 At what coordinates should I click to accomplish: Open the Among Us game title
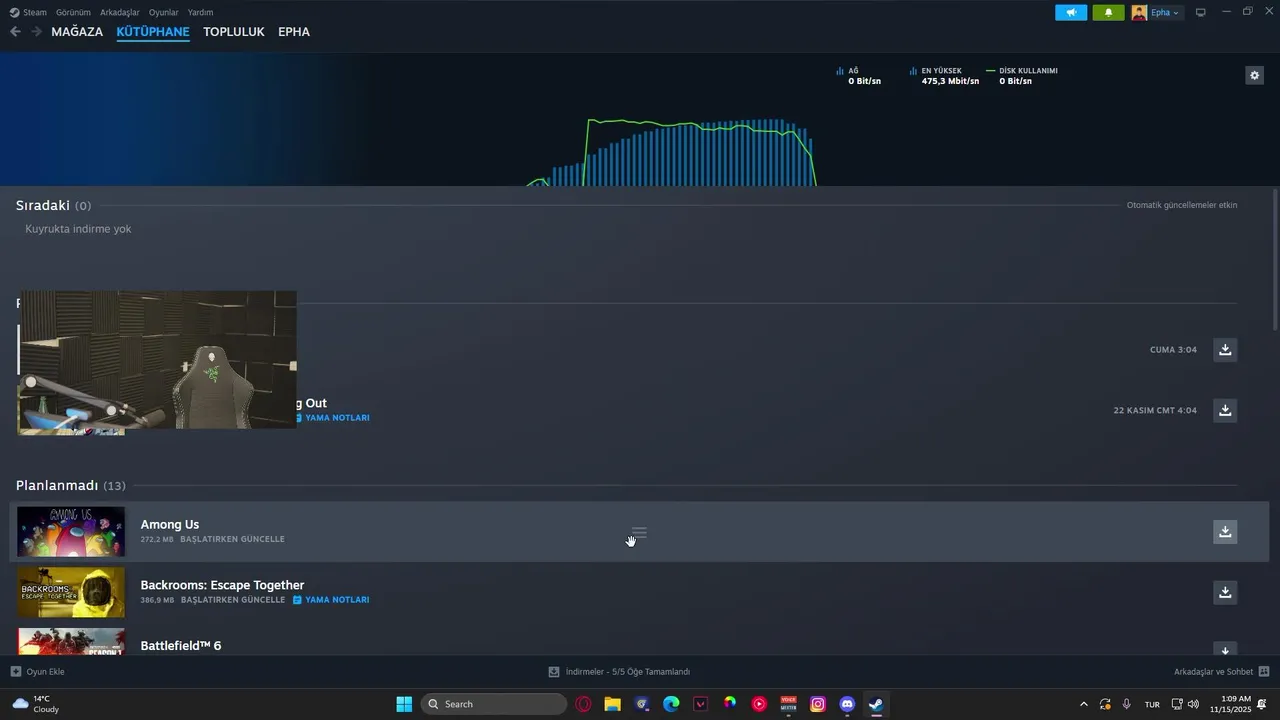[170, 525]
